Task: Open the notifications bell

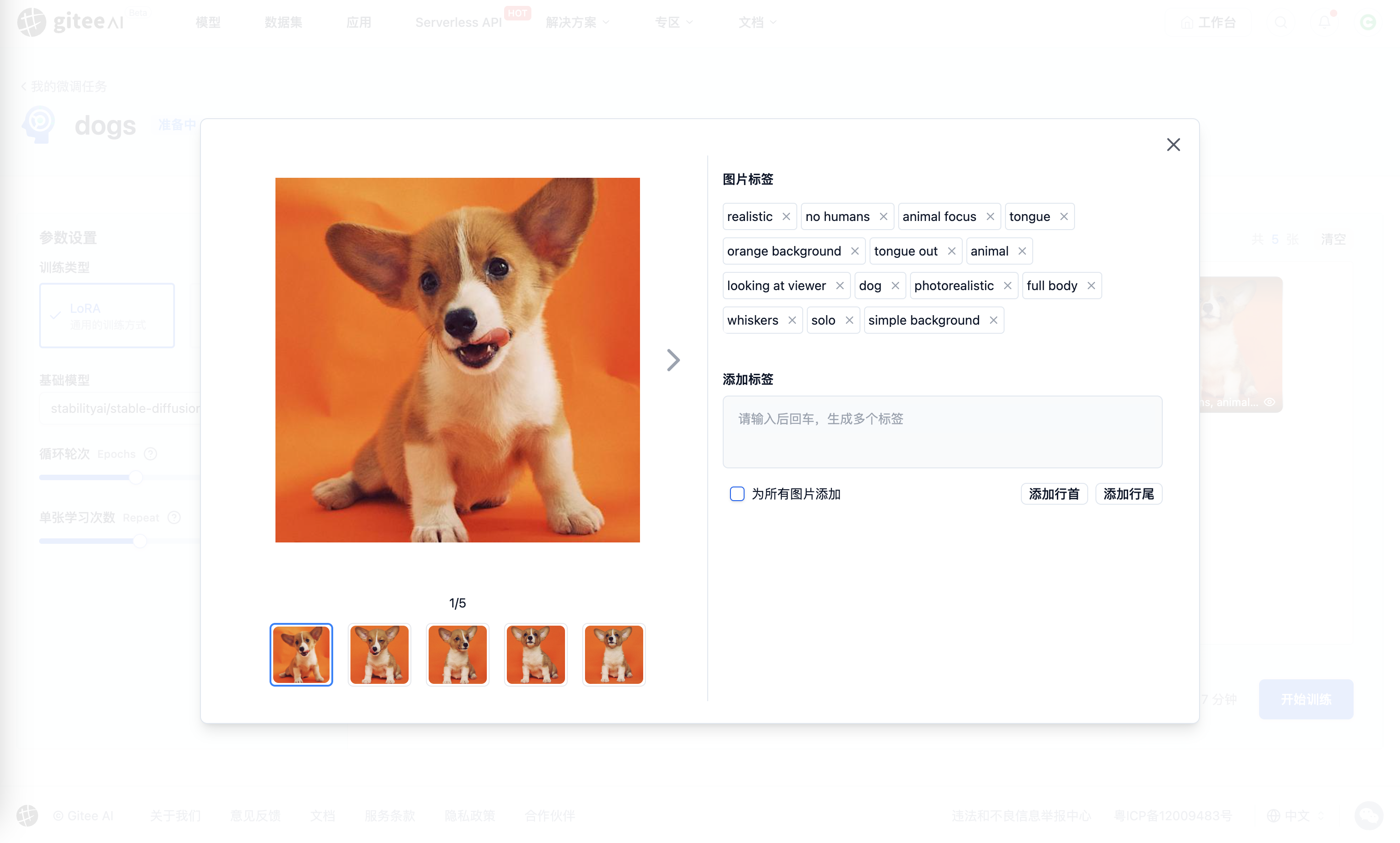Action: pos(1325,22)
